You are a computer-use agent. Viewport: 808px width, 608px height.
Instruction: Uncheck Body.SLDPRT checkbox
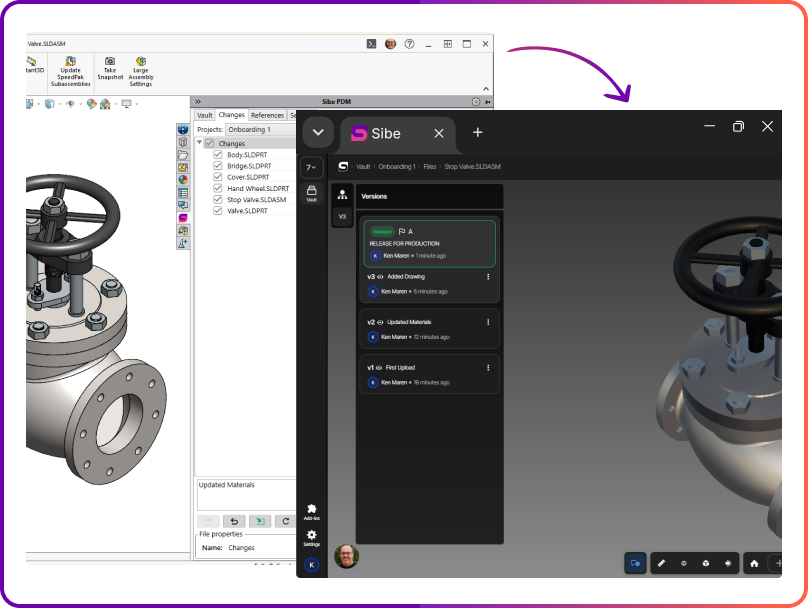point(218,155)
